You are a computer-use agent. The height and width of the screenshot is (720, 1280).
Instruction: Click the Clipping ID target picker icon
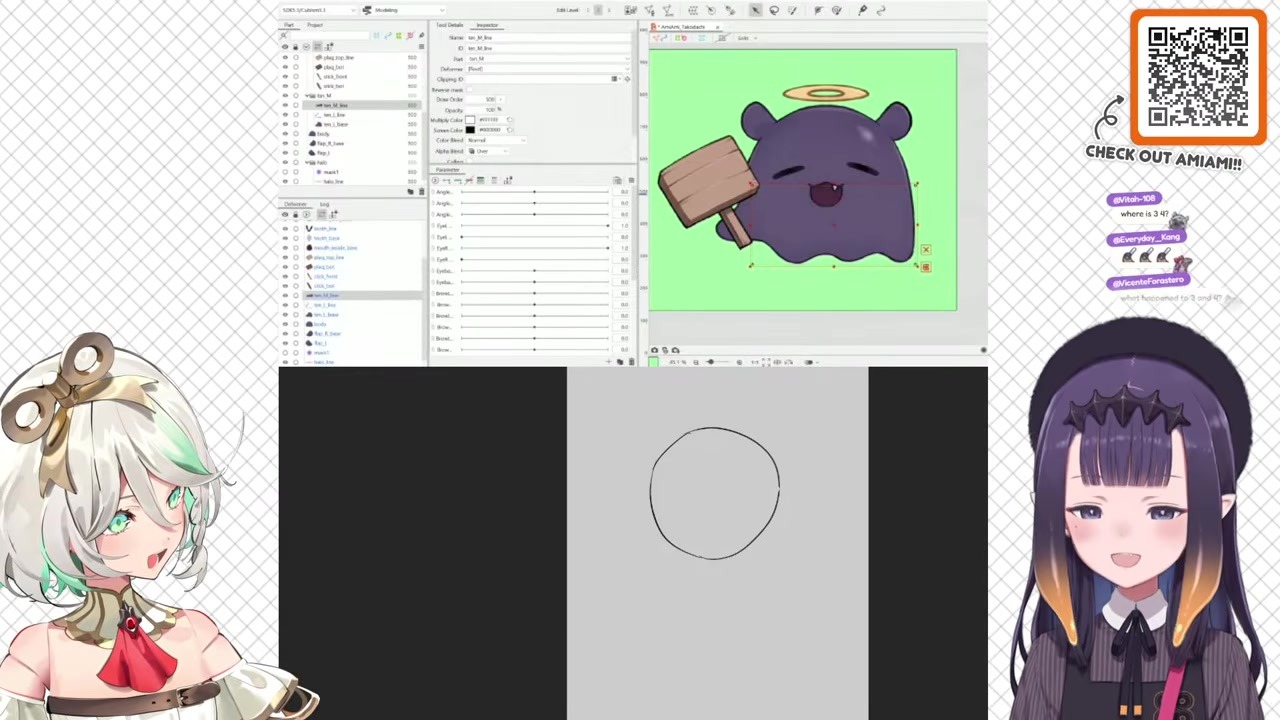point(627,79)
